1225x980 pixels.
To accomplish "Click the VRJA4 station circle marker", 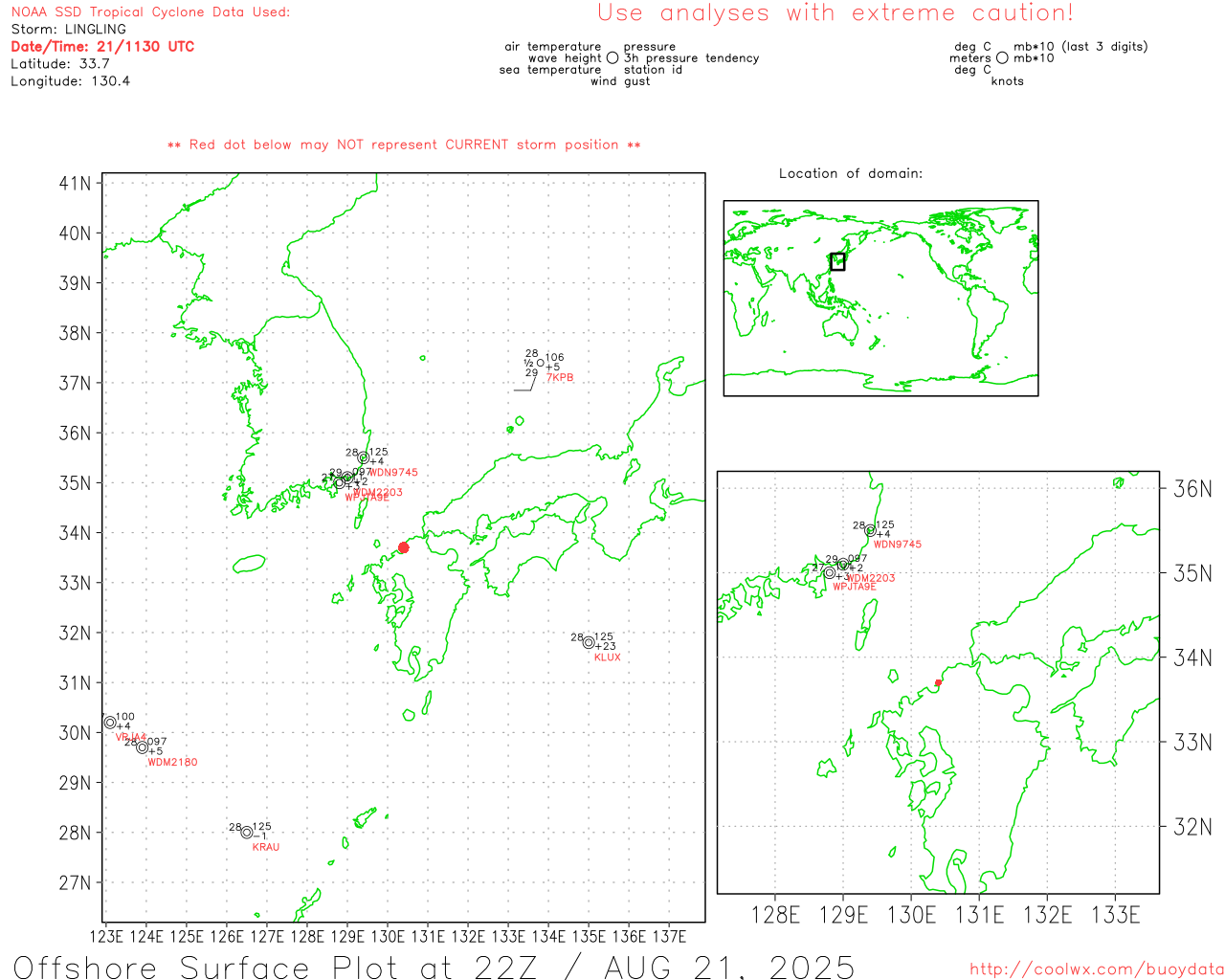I will [x=110, y=723].
